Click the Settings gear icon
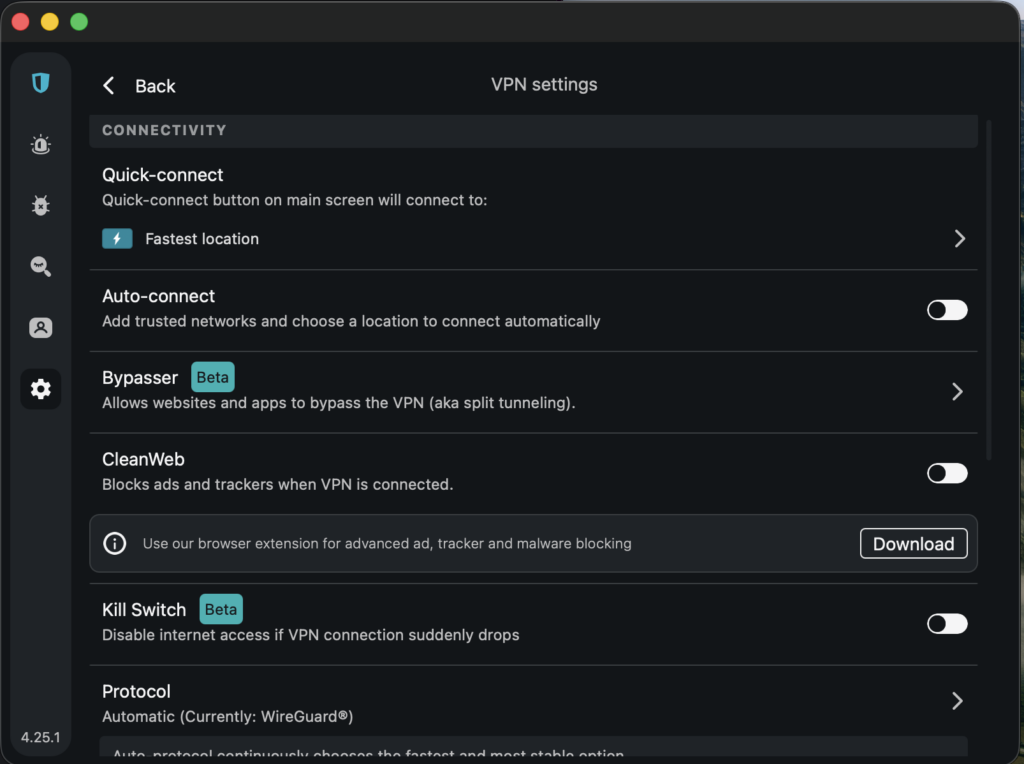1024x764 pixels. (x=40, y=389)
